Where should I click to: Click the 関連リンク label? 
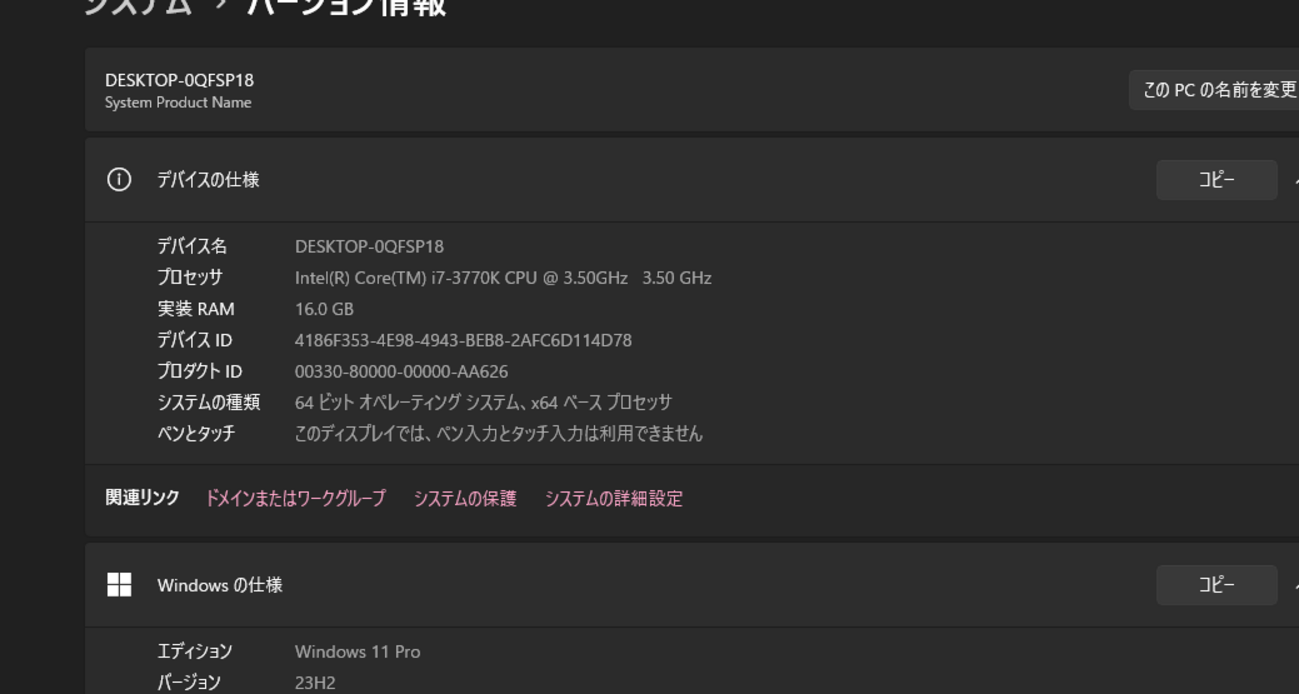click(143, 498)
